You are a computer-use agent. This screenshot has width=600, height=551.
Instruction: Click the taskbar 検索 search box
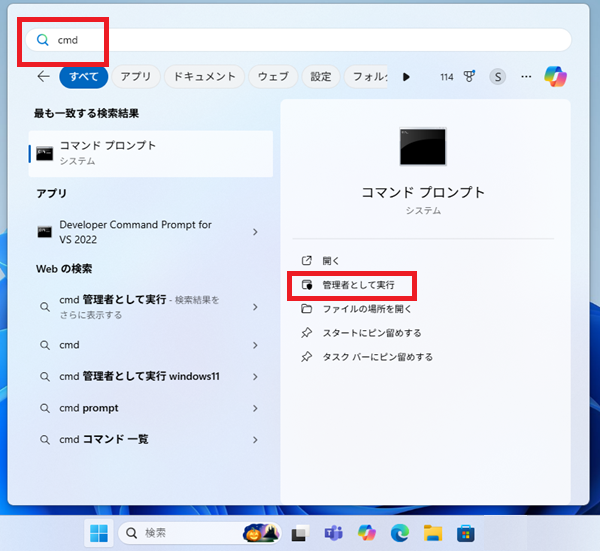click(x=200, y=533)
